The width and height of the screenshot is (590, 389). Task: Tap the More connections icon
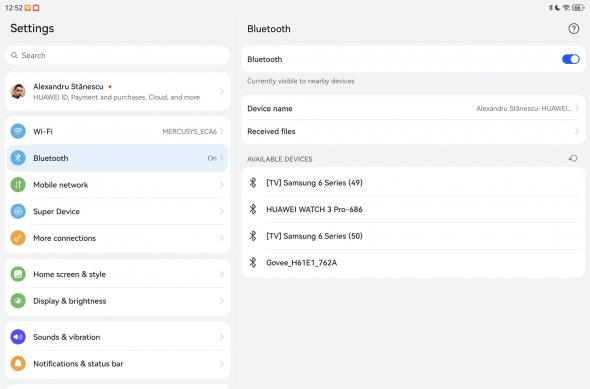pyautogui.click(x=18, y=238)
